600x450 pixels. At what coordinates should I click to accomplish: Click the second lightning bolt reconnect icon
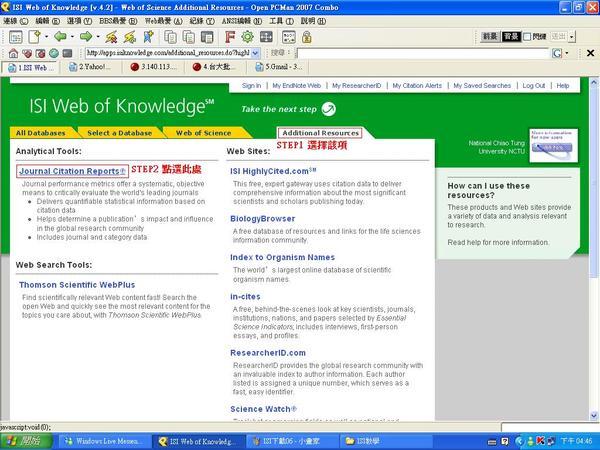pyautogui.click(x=130, y=37)
